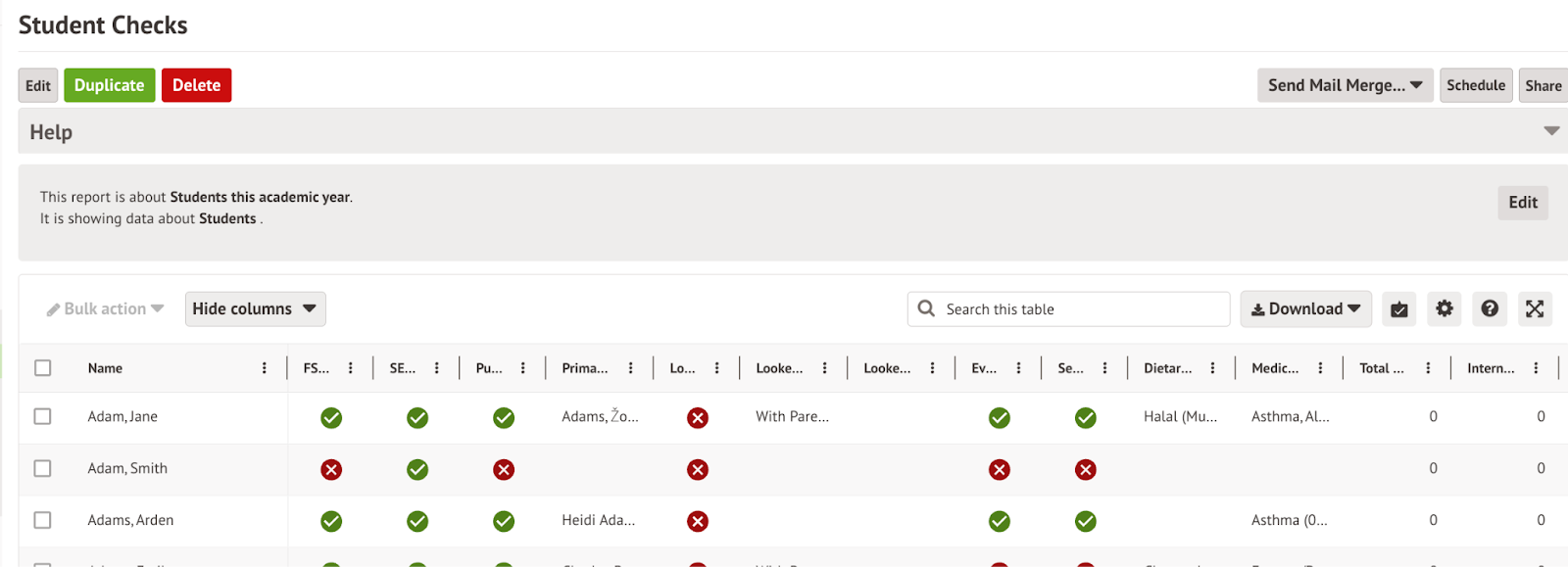Expand the Help panel

(x=1551, y=131)
